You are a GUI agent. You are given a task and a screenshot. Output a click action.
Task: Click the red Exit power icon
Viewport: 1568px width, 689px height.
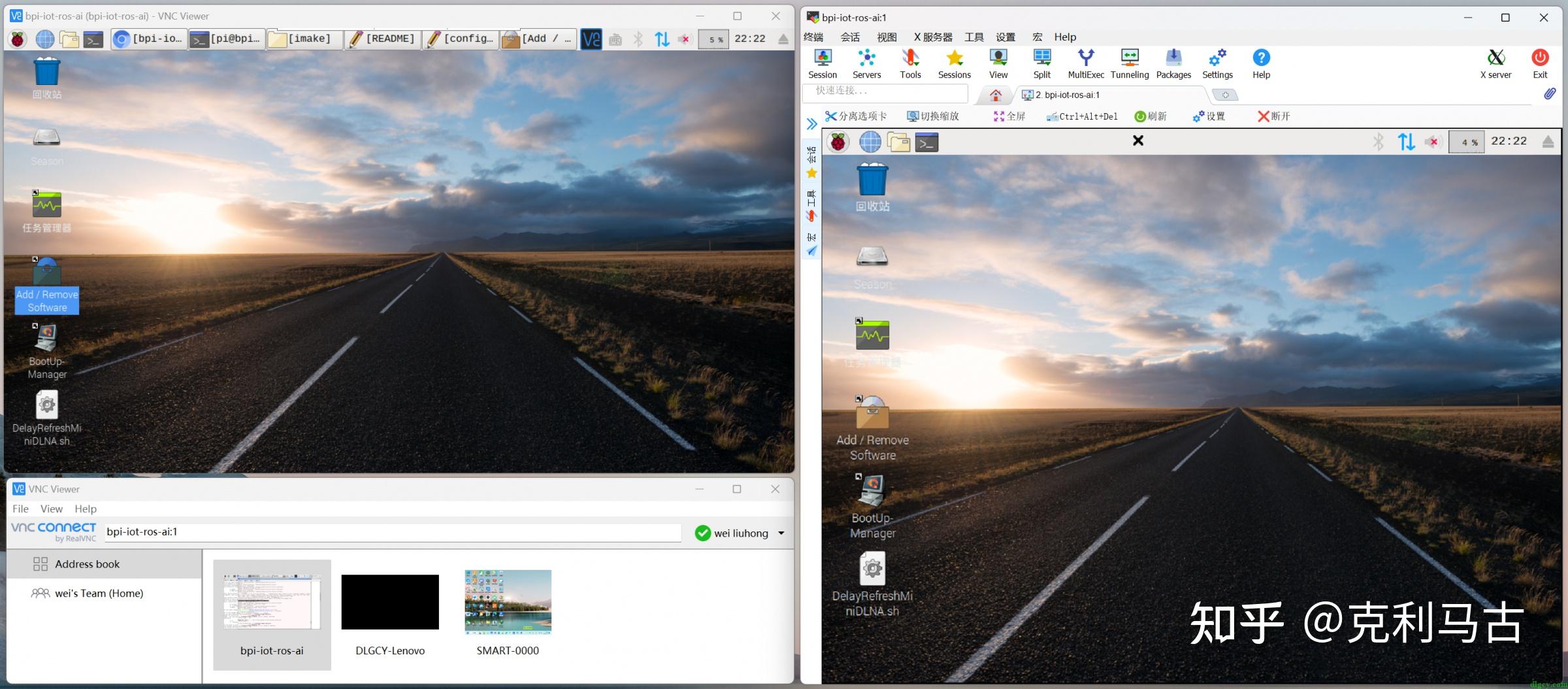point(1540,64)
